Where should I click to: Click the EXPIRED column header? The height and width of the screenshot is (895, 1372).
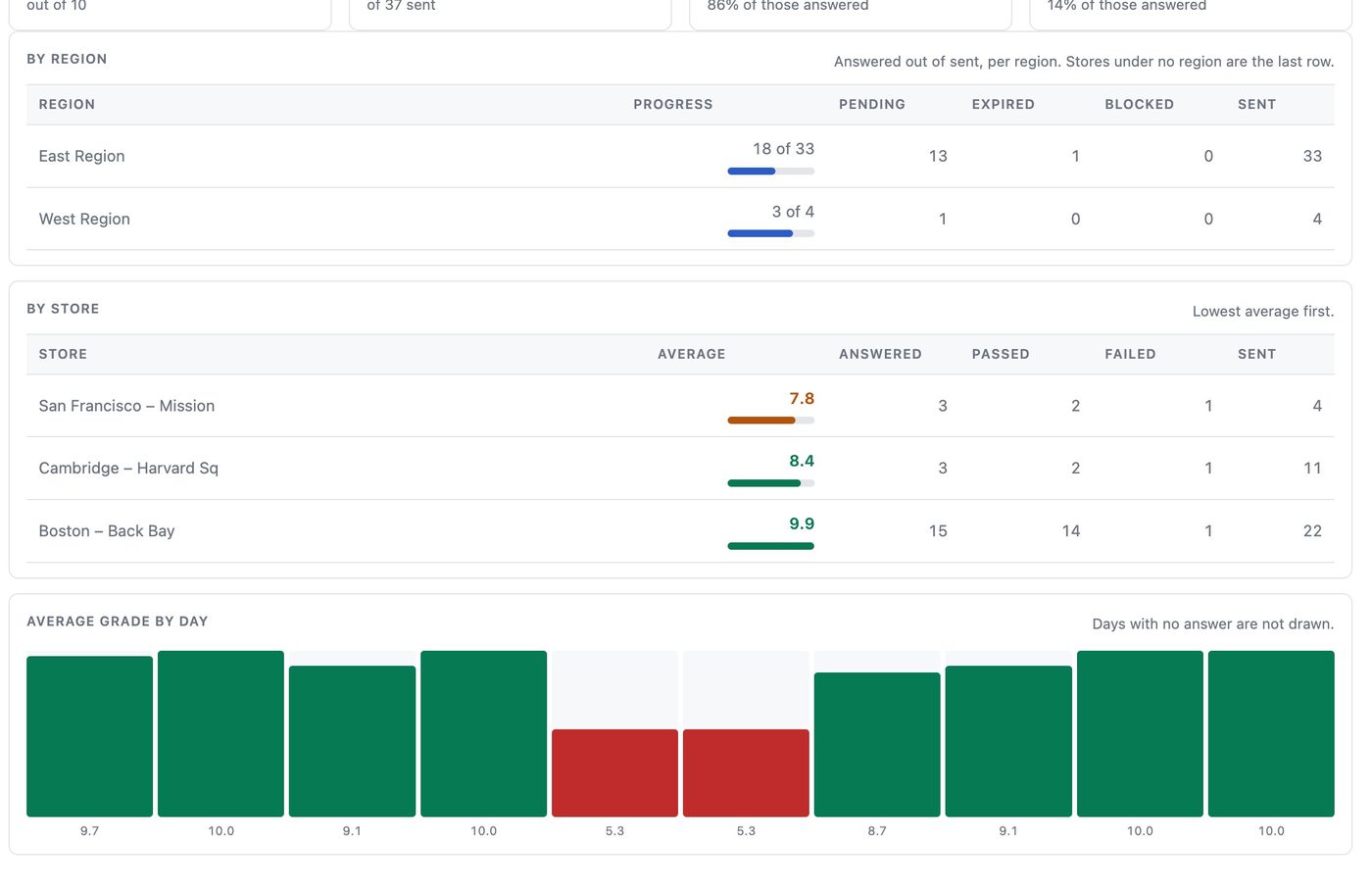pyautogui.click(x=1004, y=104)
